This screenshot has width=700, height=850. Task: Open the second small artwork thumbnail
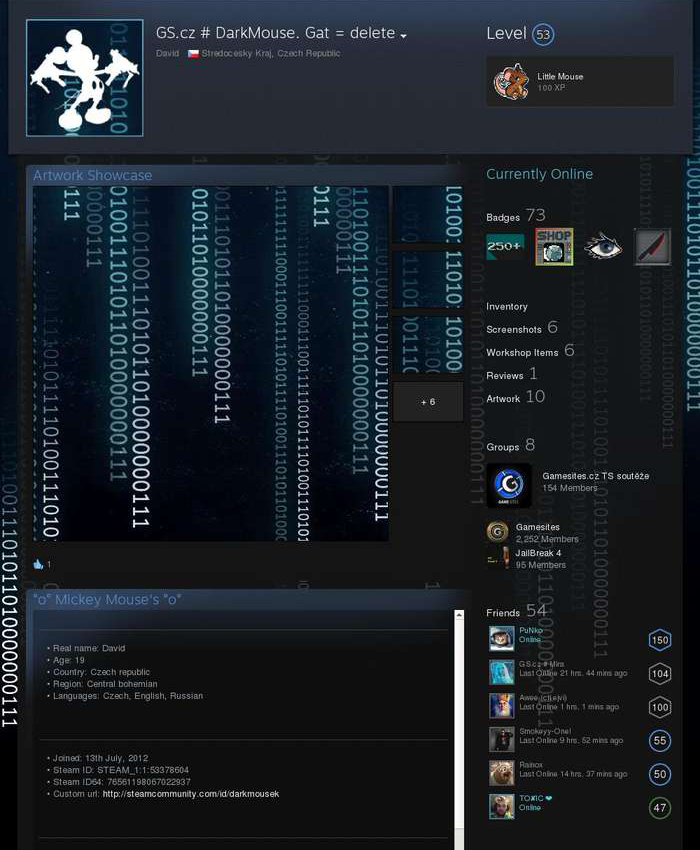point(427,280)
